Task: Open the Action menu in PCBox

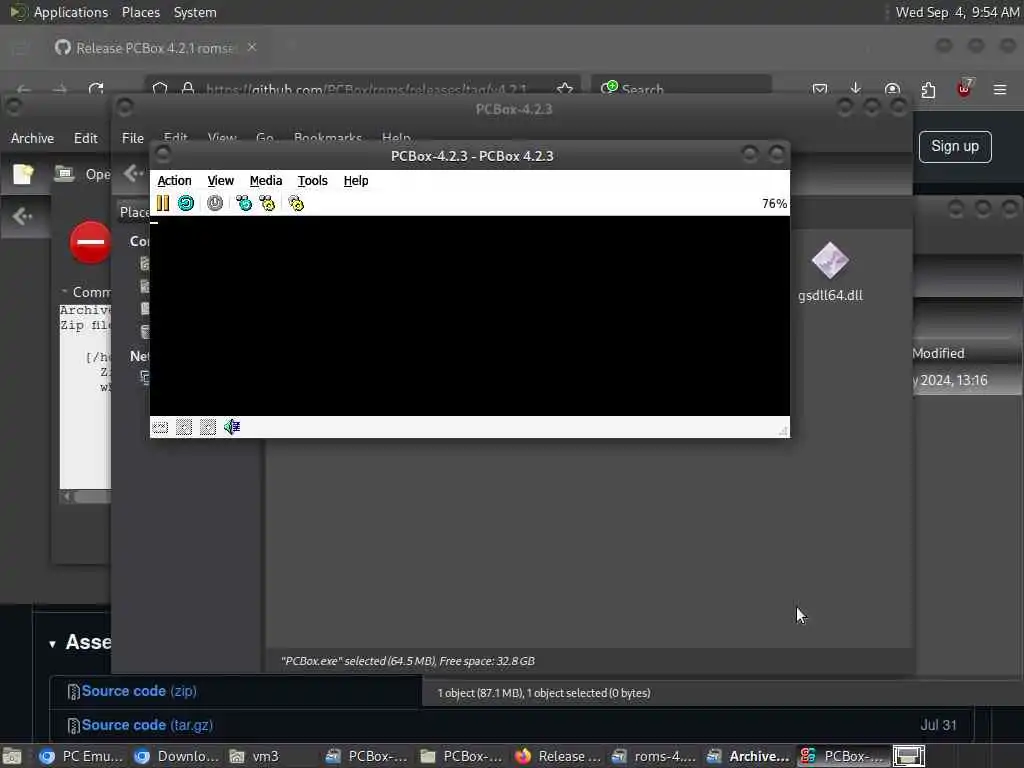Action: tap(174, 181)
